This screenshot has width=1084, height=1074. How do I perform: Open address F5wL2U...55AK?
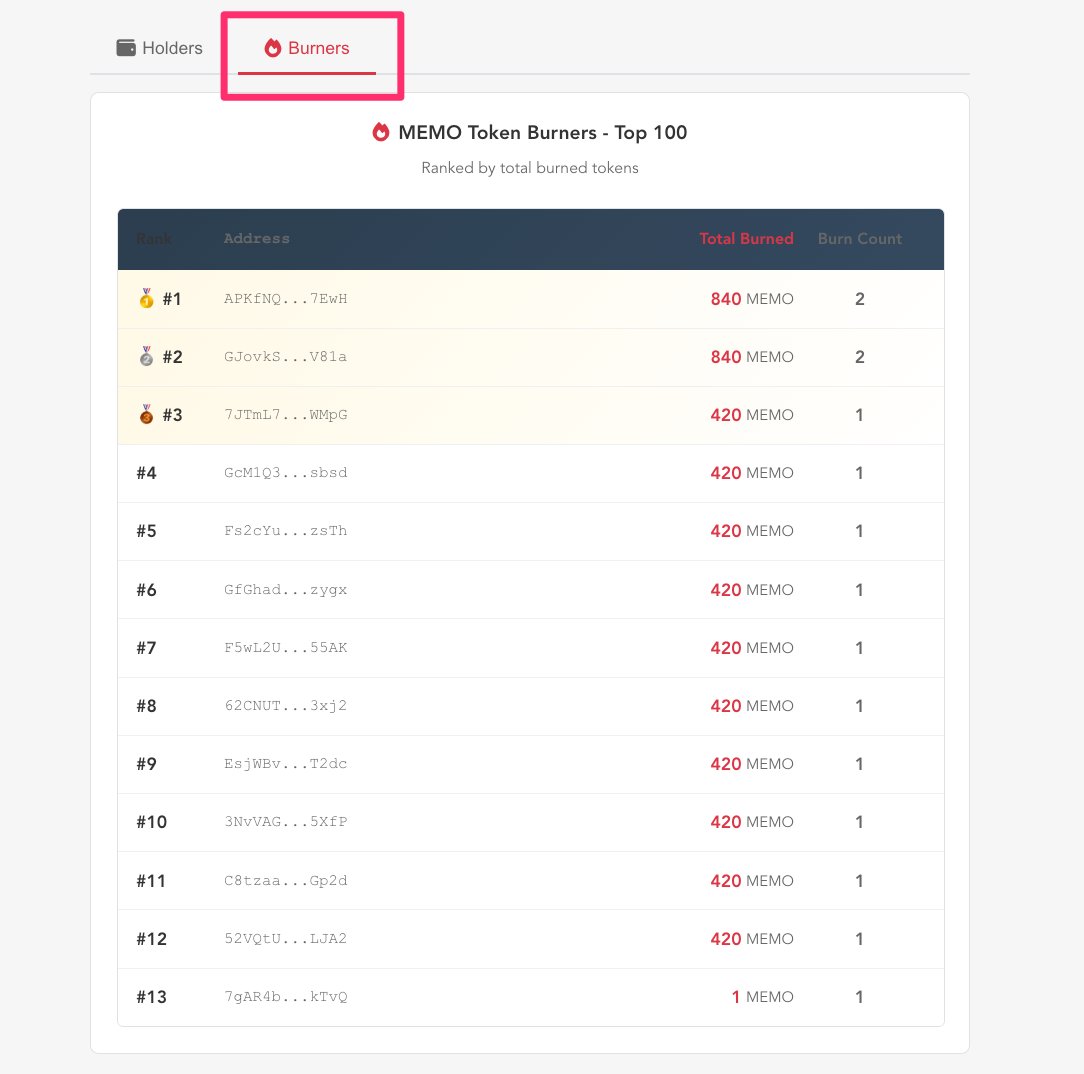pyautogui.click(x=286, y=648)
